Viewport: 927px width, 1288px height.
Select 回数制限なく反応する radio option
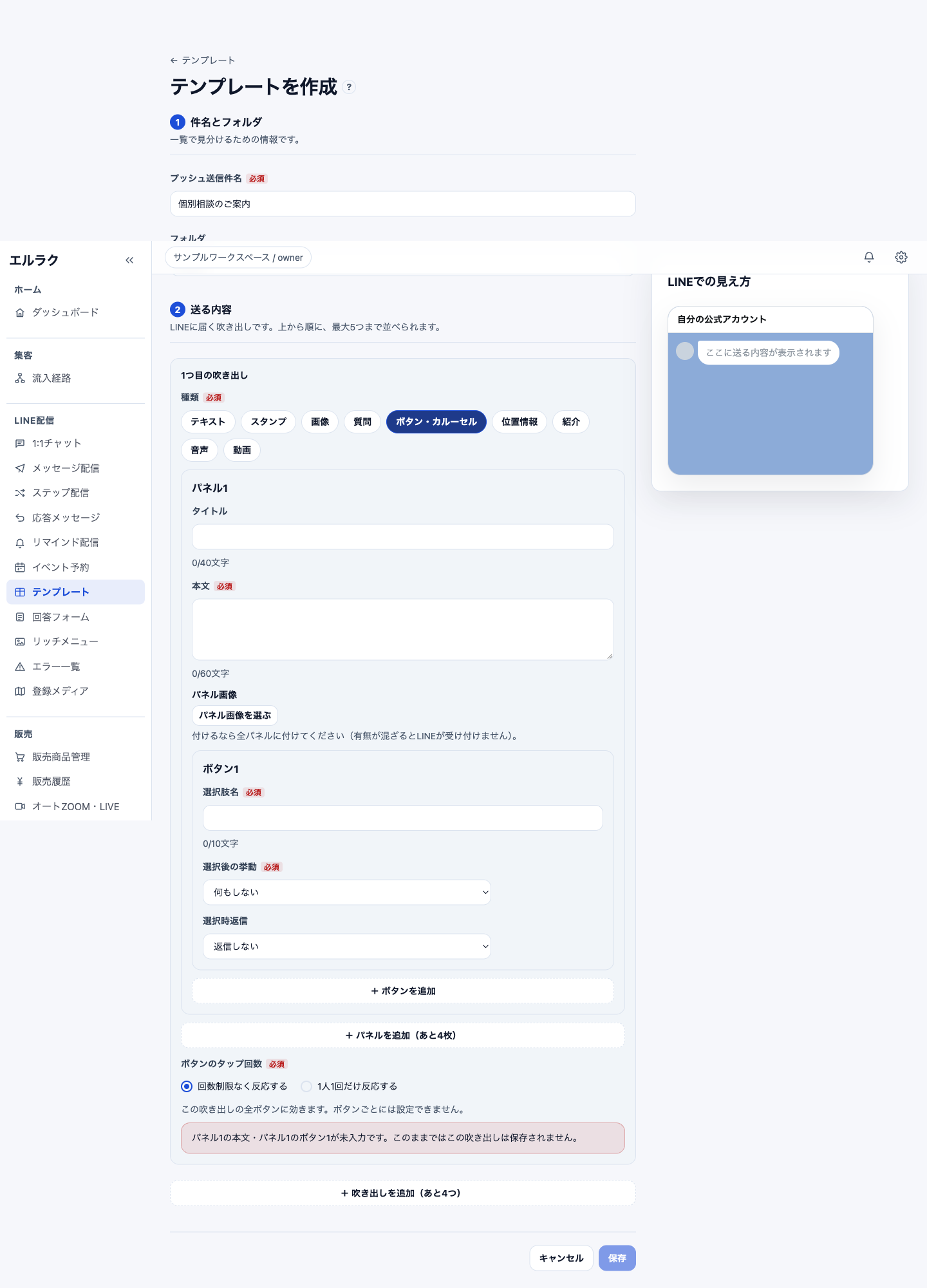187,1086
